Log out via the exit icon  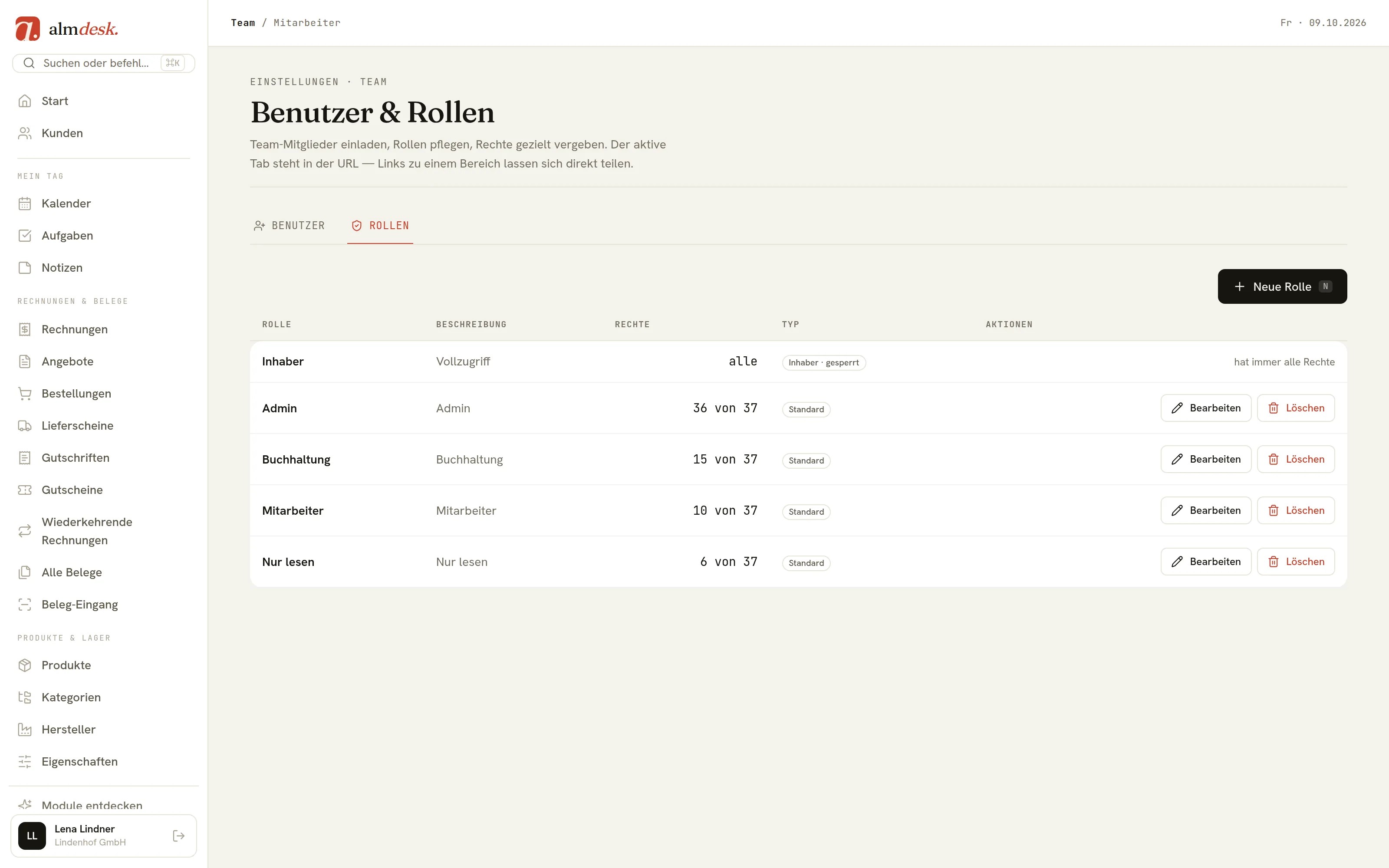pyautogui.click(x=178, y=836)
